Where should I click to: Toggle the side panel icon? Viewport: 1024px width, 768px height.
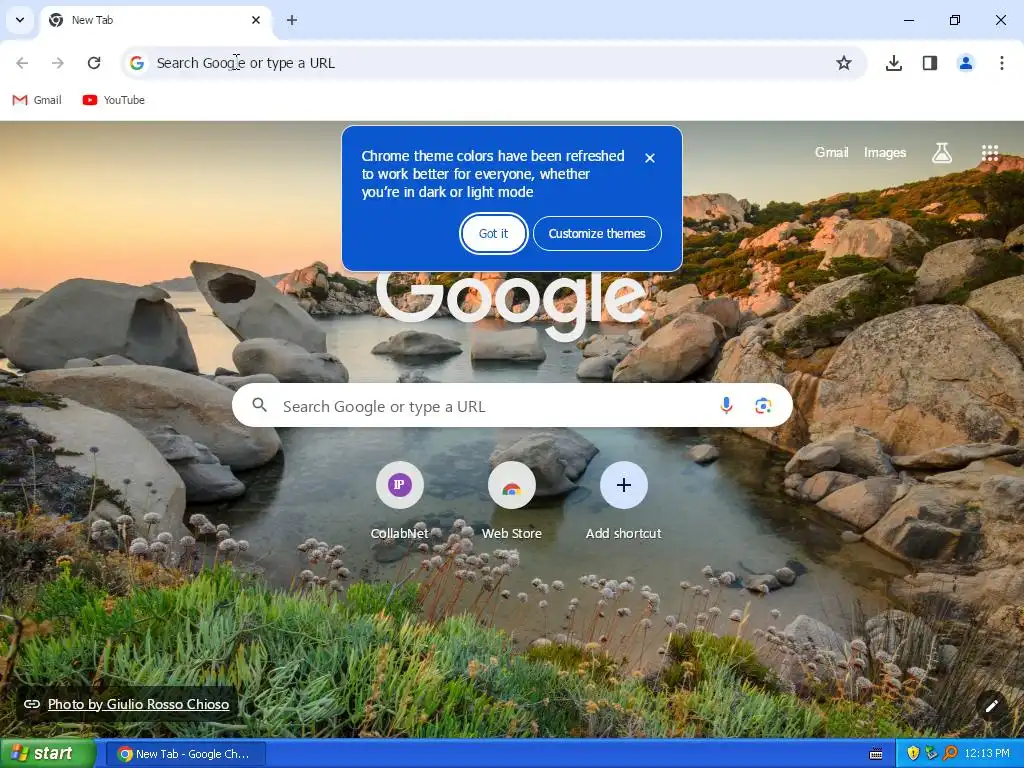(930, 63)
